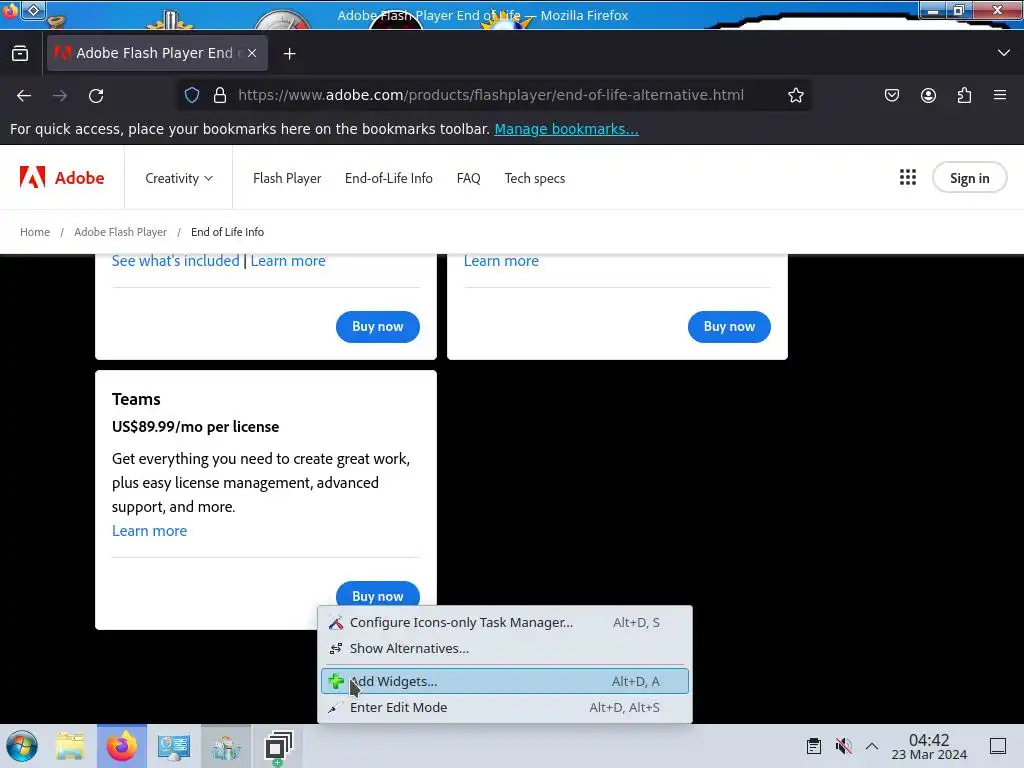The height and width of the screenshot is (768, 1024).
Task: Open Firefox View in tab bar
Action: (x=20, y=53)
